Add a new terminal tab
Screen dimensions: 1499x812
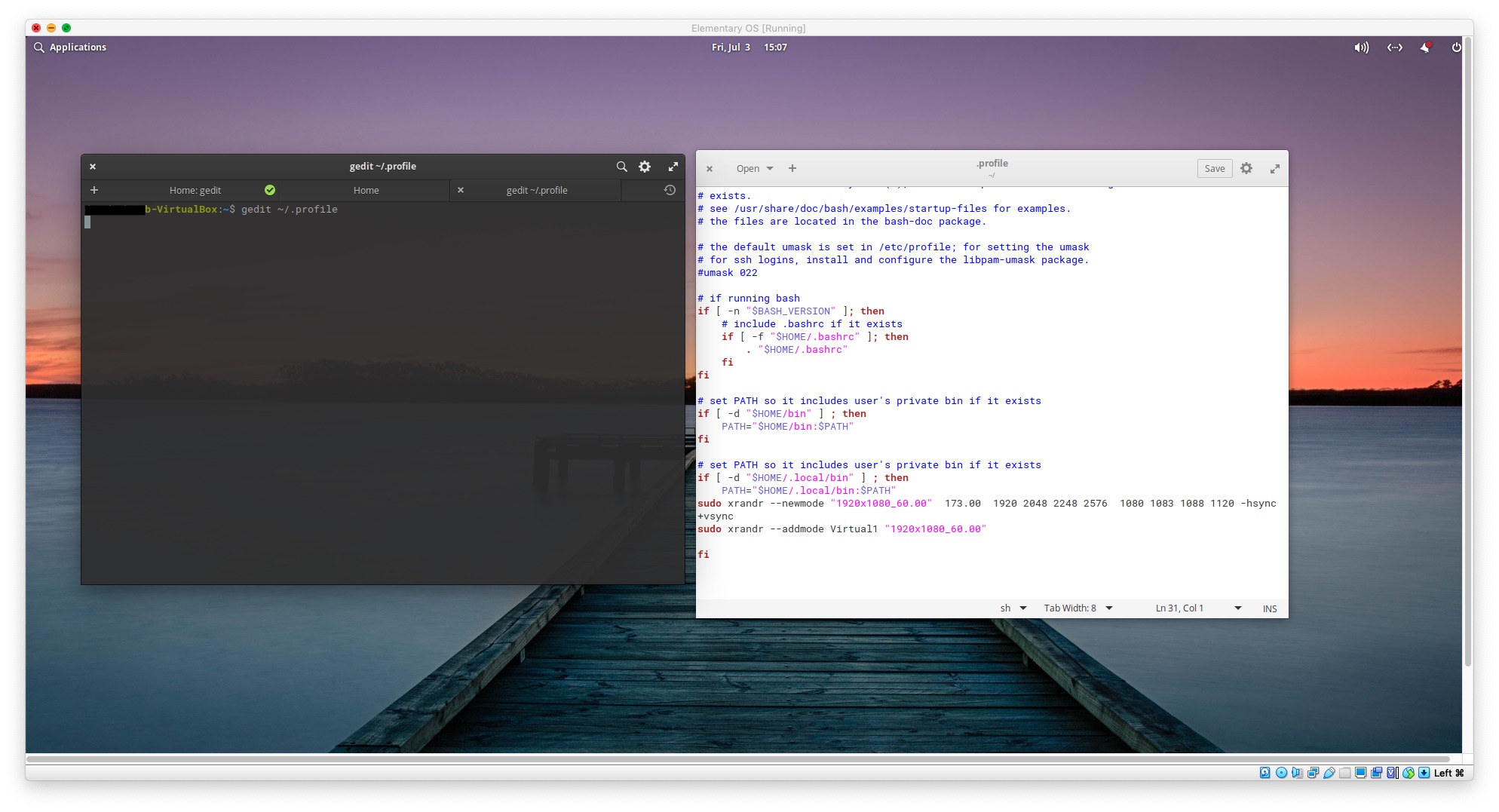coord(94,190)
